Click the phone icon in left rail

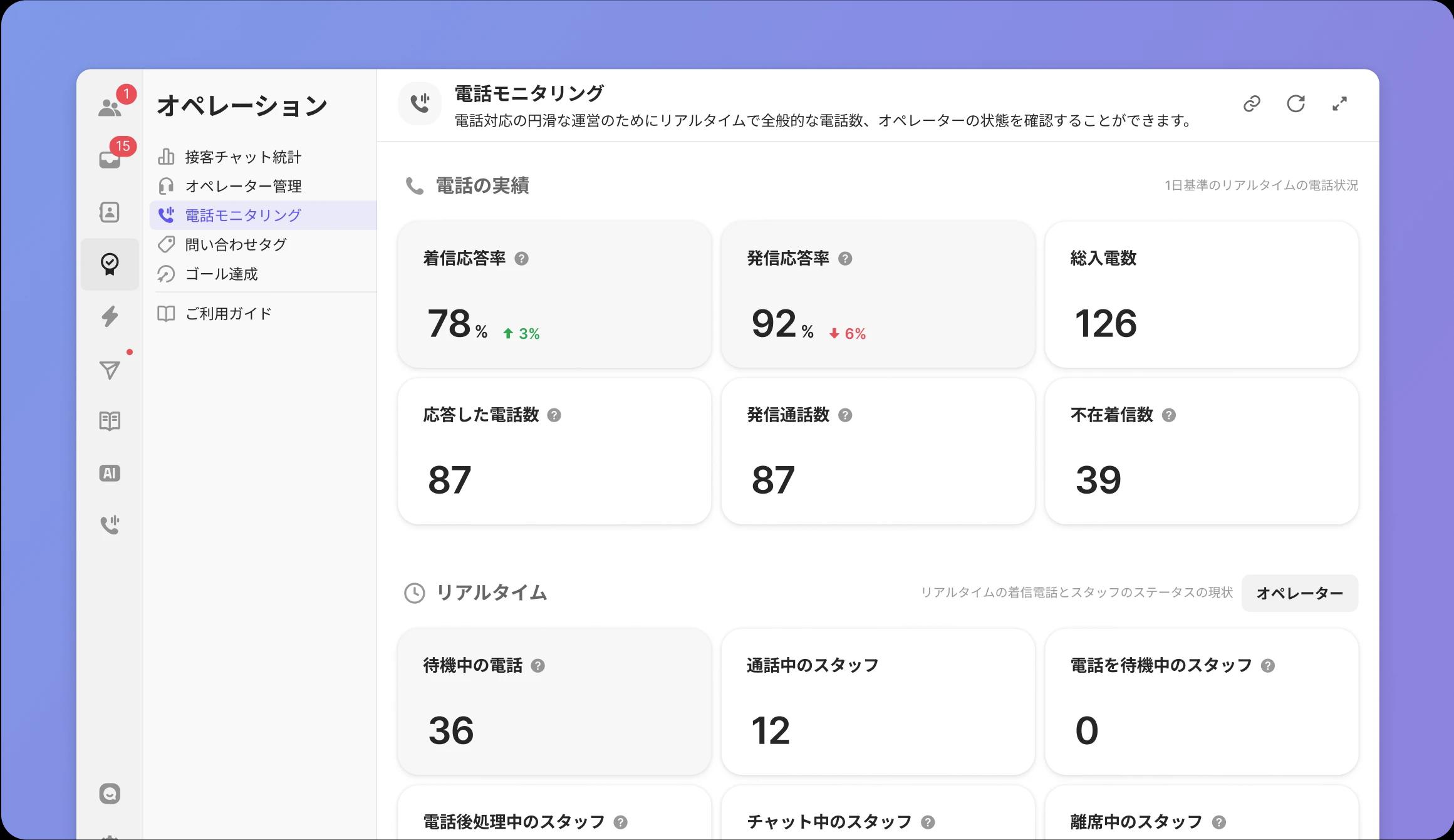coord(110,525)
